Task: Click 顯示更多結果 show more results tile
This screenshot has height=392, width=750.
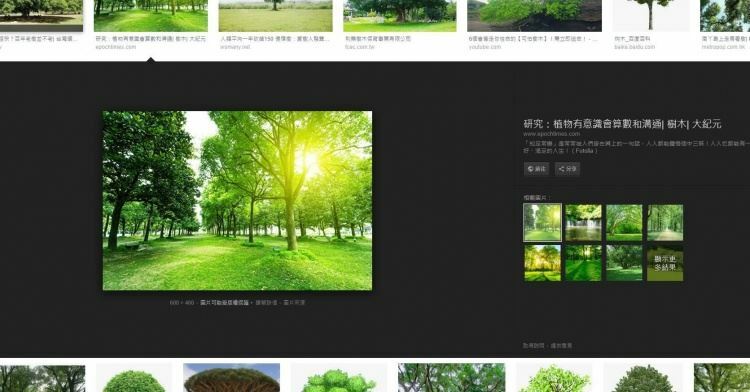Action: pos(665,263)
